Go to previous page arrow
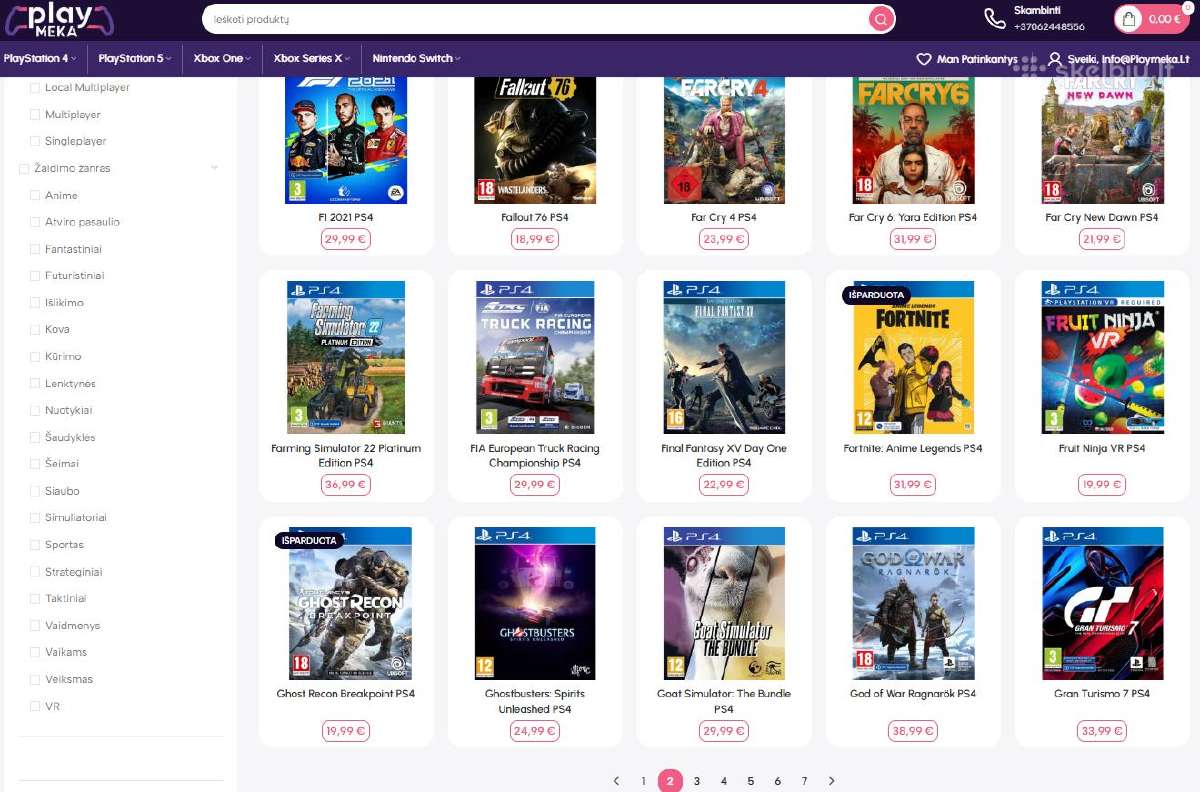The width and height of the screenshot is (1200, 792). coord(616,781)
